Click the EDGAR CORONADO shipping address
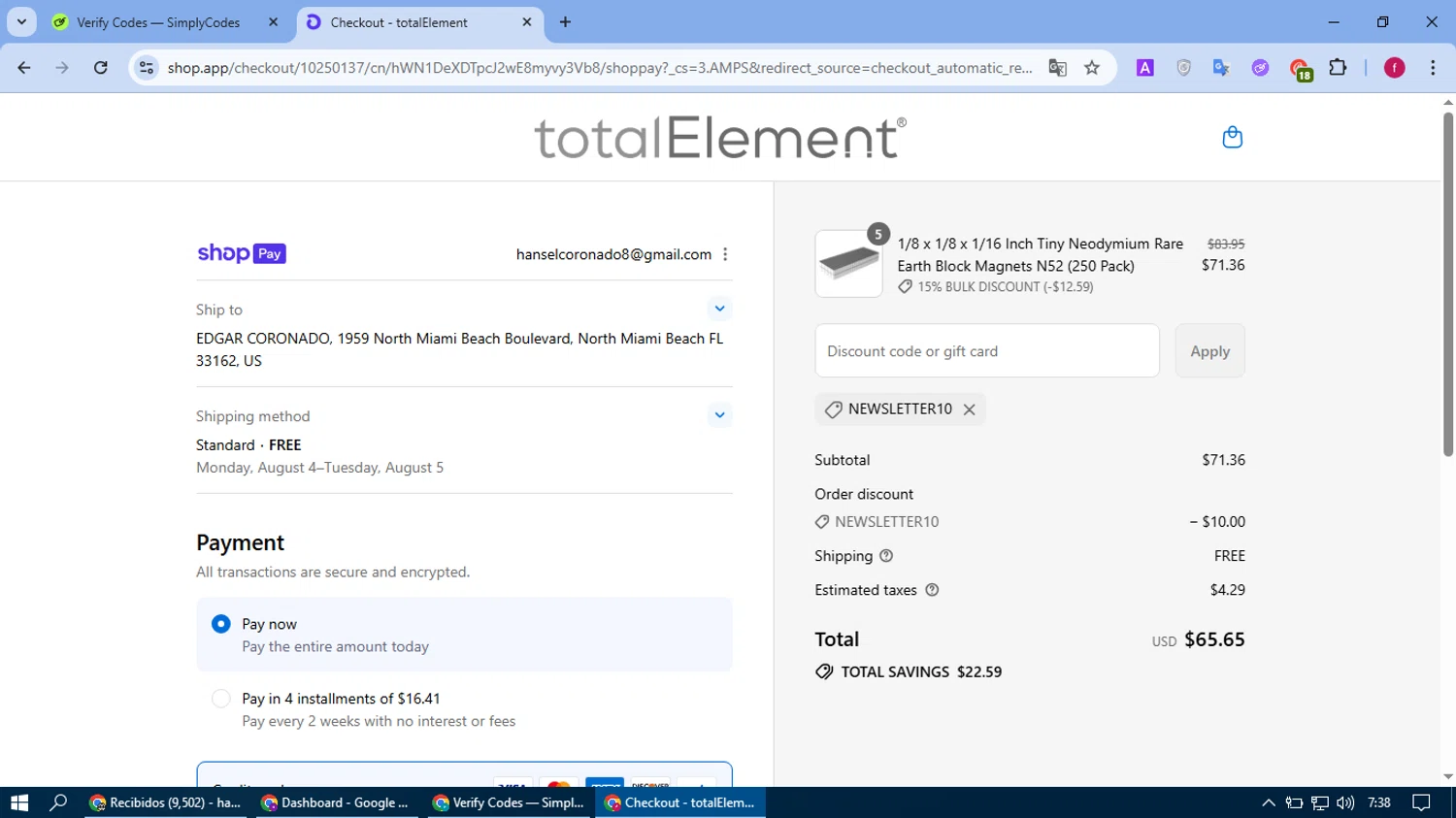 (460, 349)
